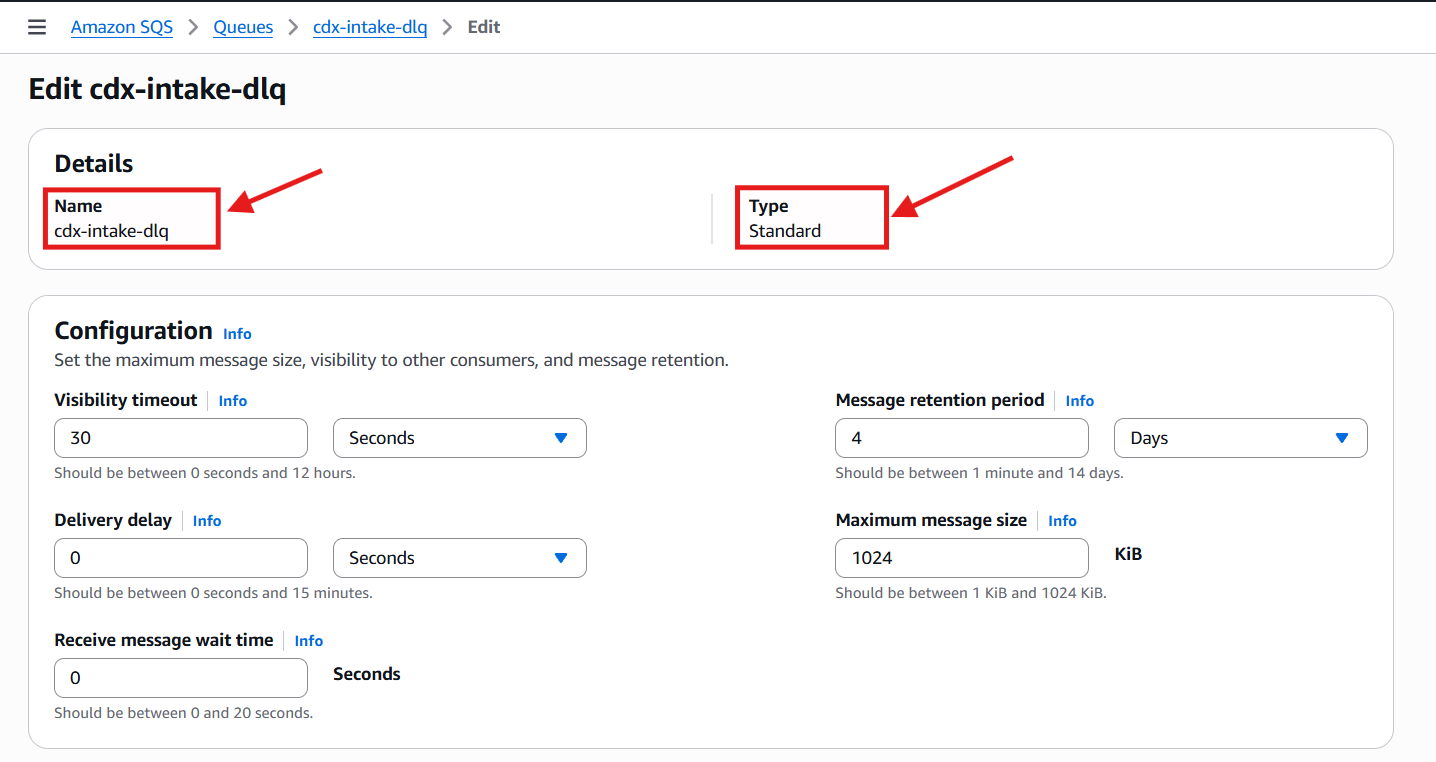Expand Visibility timeout Seconds unit dropdown

tap(459, 438)
